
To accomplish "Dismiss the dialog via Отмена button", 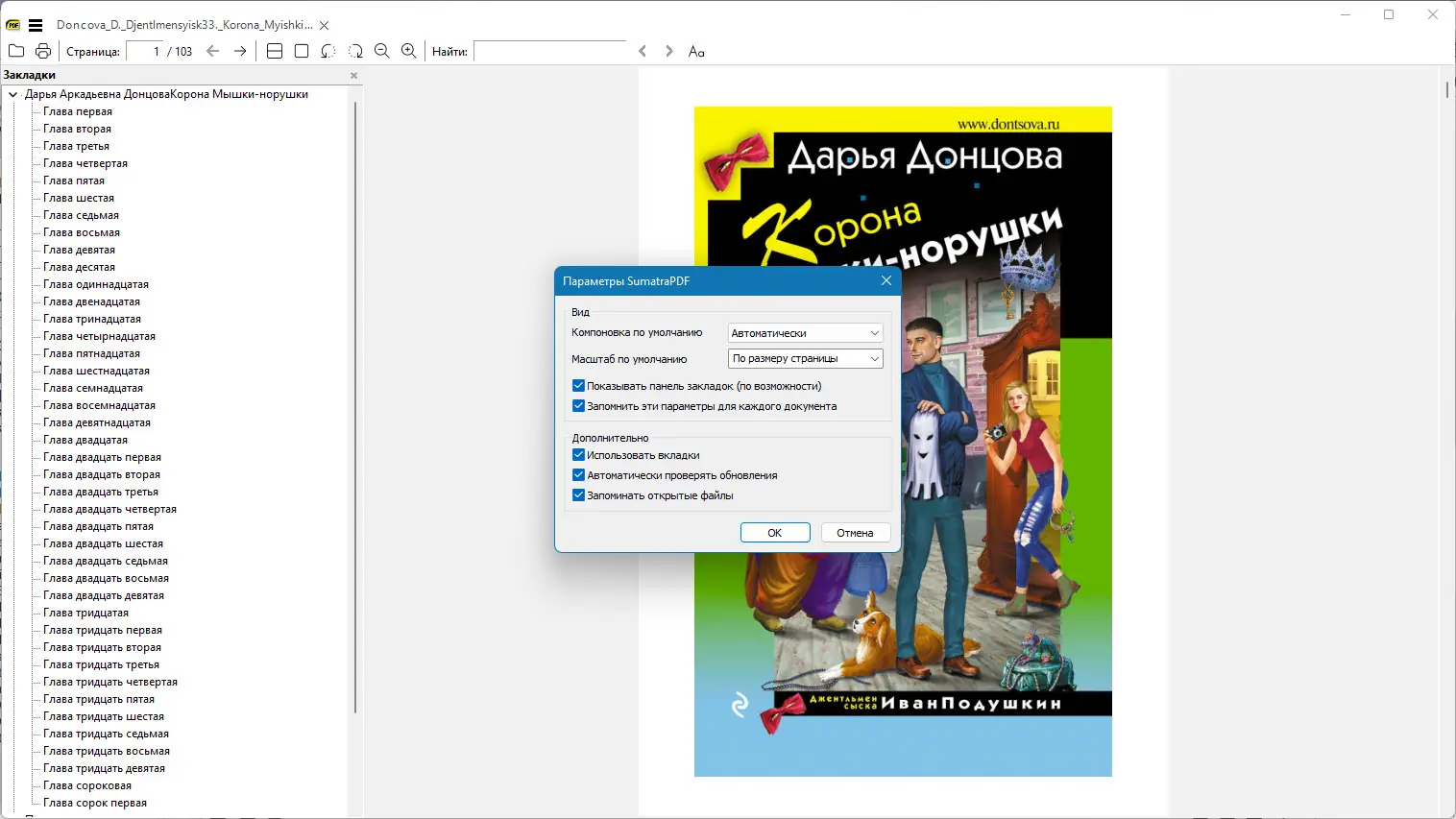I will point(855,532).
